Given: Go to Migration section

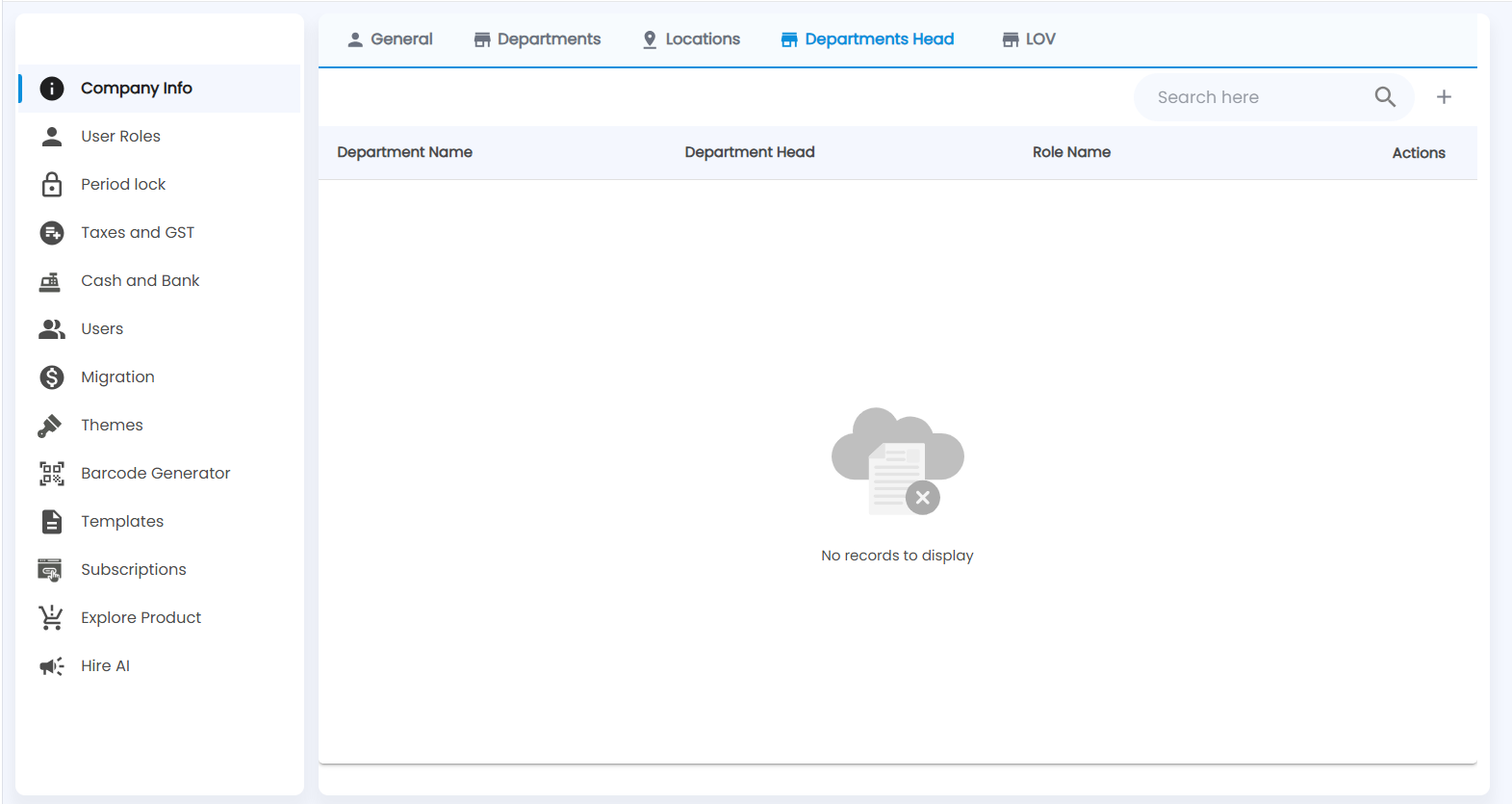Looking at the screenshot, I should pyautogui.click(x=159, y=377).
